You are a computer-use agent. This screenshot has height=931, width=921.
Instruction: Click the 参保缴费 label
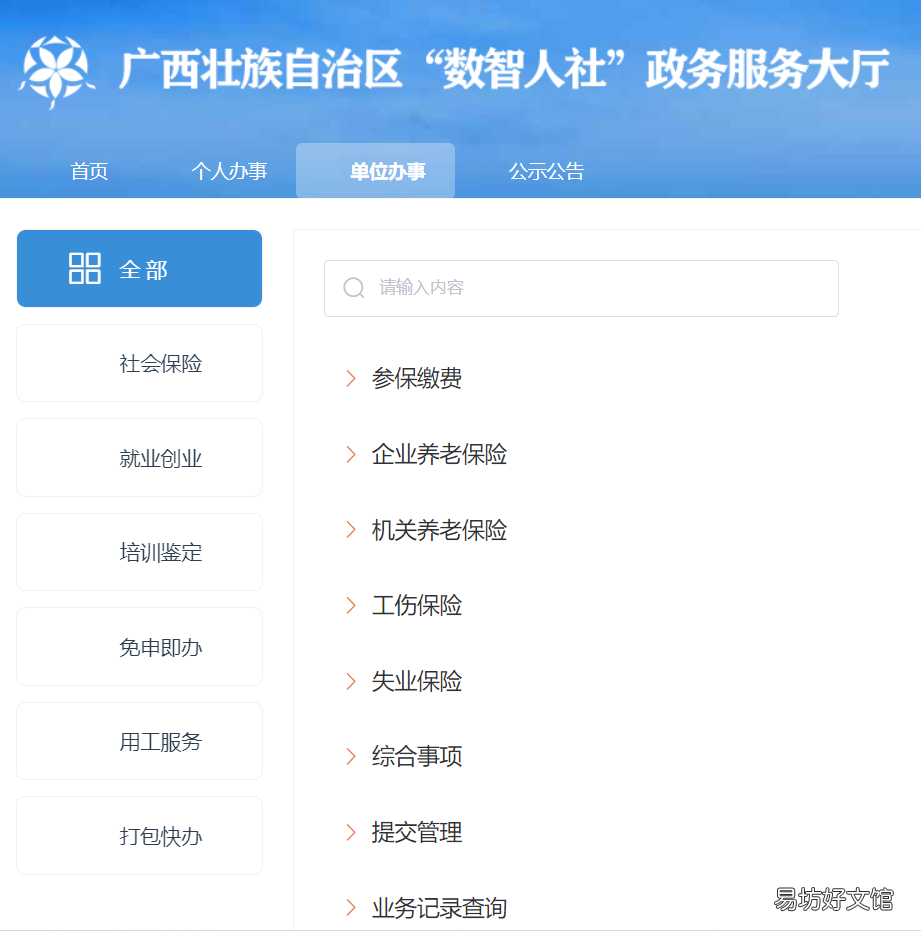click(x=417, y=379)
